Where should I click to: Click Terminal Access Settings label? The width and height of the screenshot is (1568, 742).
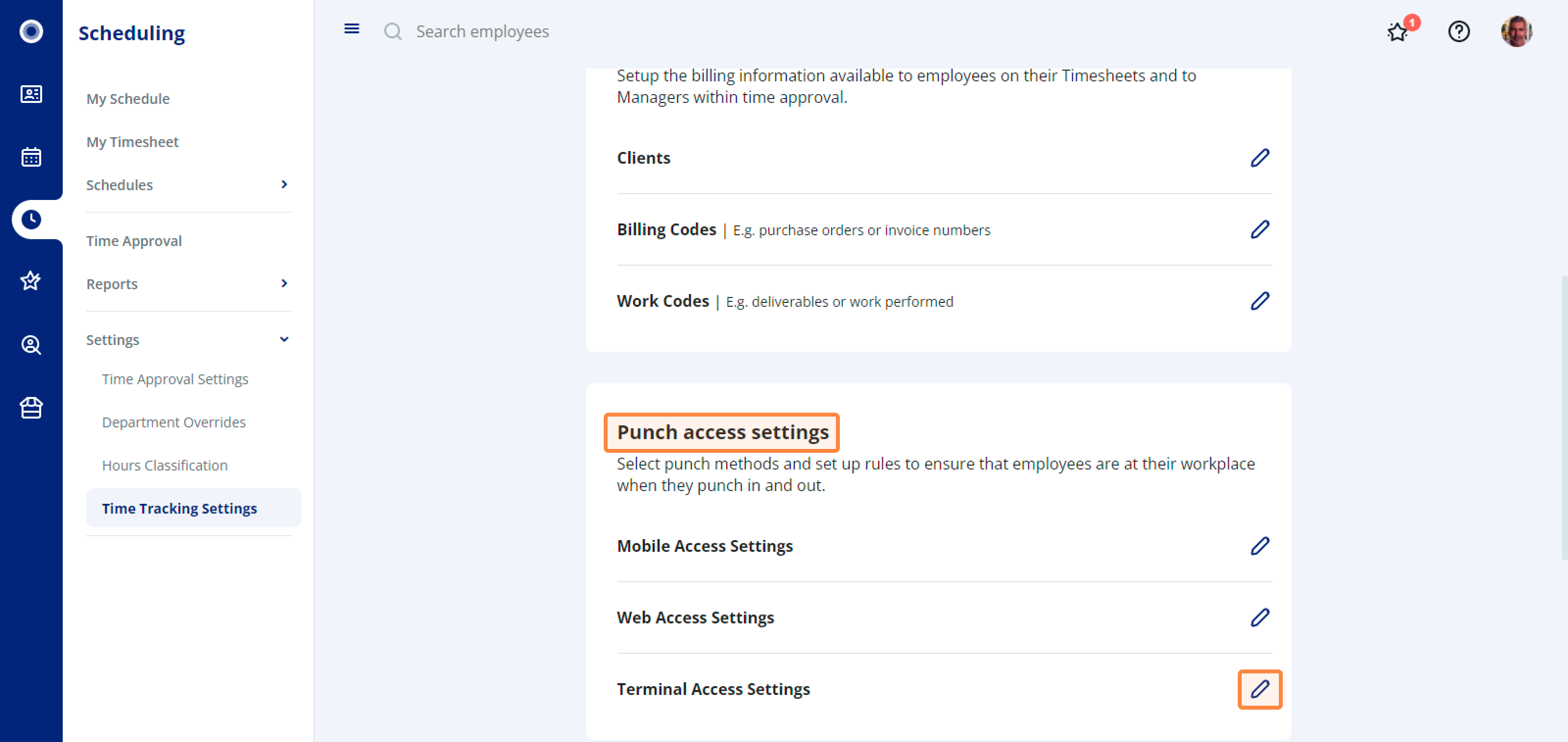click(713, 690)
